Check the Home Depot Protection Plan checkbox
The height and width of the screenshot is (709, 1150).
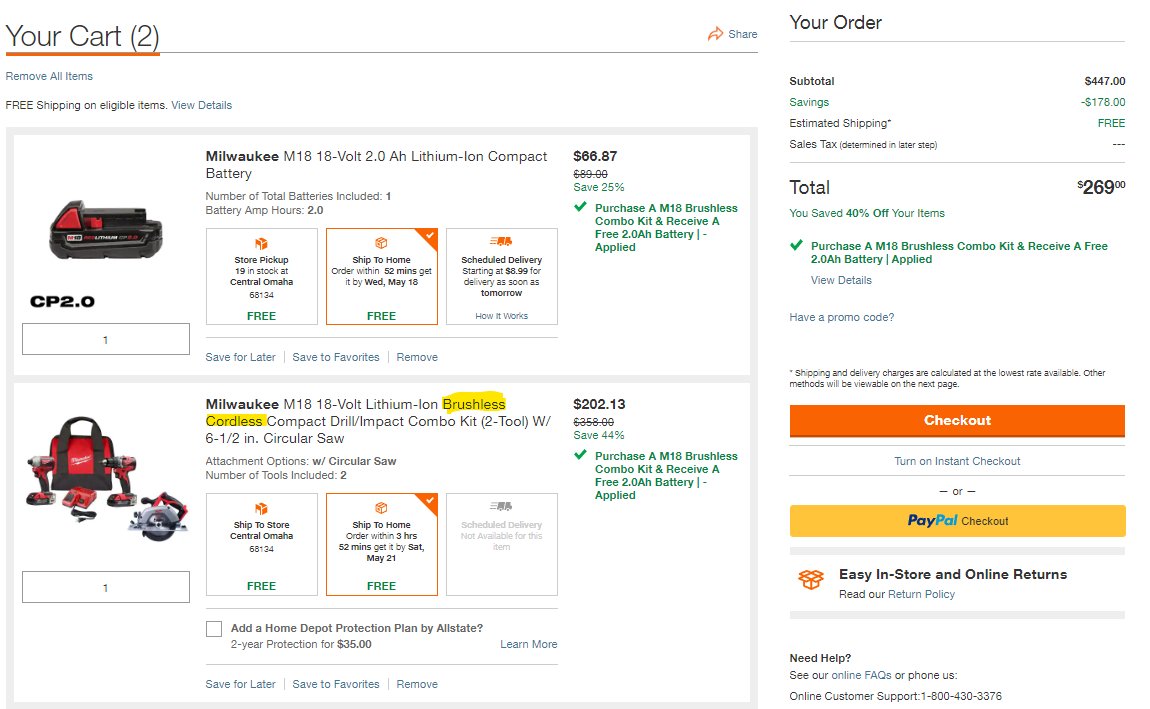pyautogui.click(x=214, y=629)
